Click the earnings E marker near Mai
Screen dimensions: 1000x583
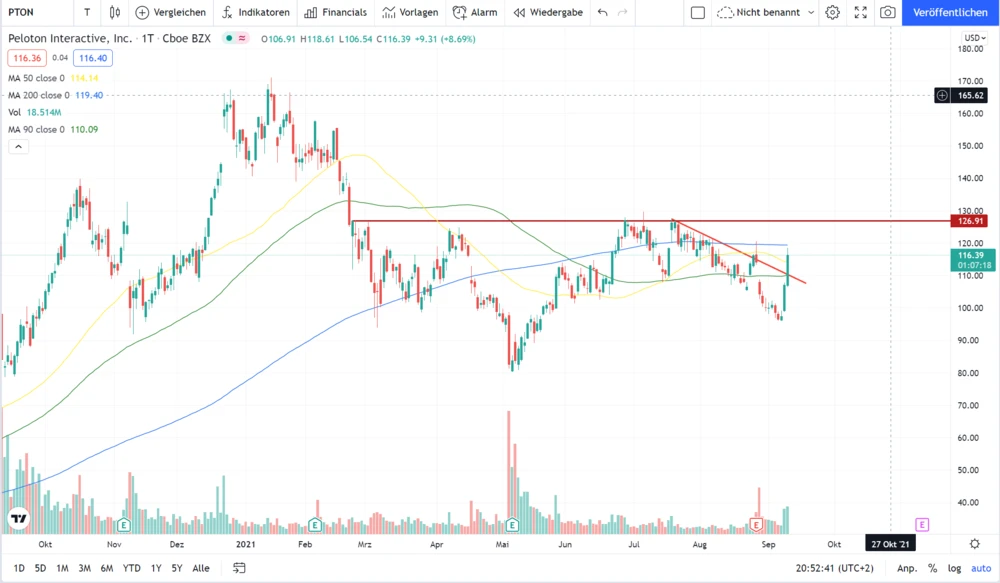point(512,525)
